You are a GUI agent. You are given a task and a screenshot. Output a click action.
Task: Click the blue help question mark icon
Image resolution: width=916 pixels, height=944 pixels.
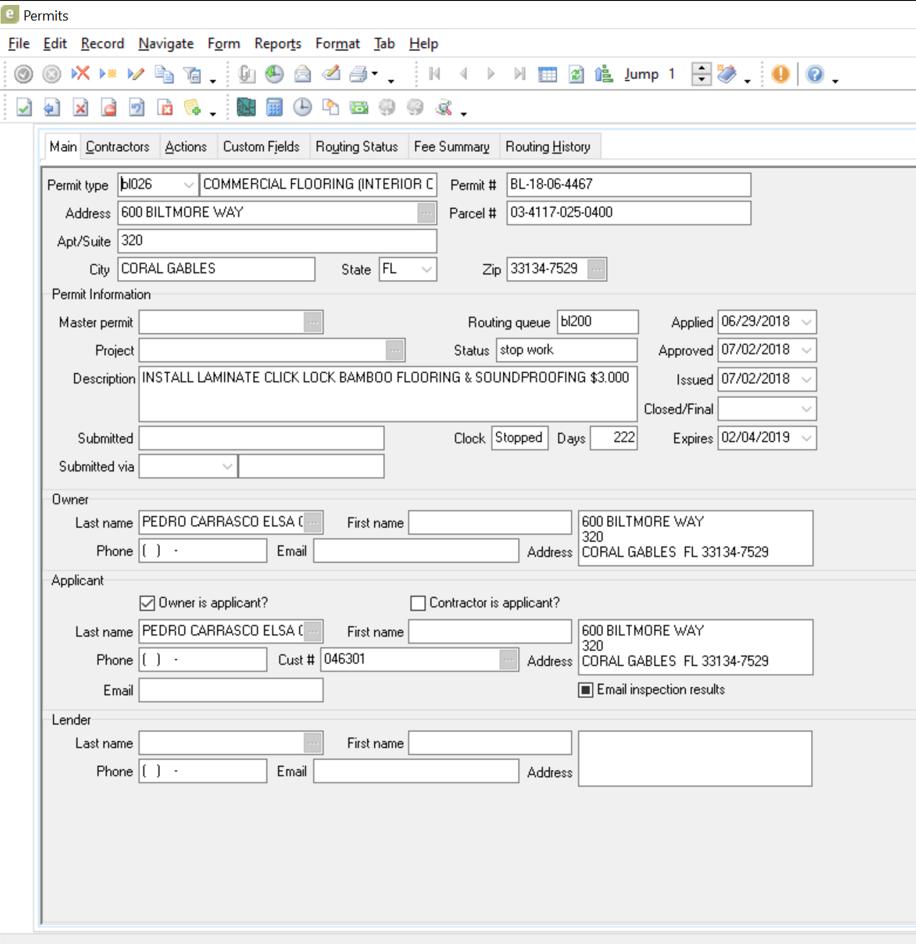coord(815,74)
